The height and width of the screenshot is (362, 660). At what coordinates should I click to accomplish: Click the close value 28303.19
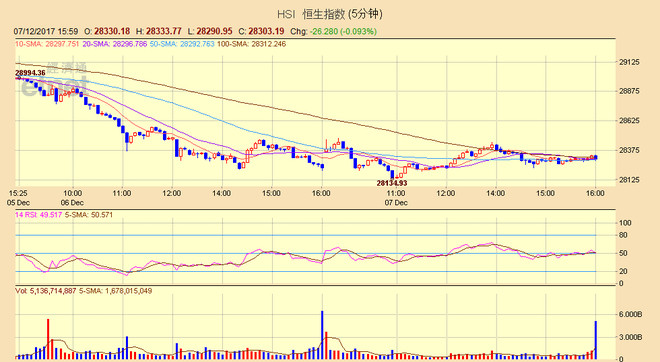(266, 32)
